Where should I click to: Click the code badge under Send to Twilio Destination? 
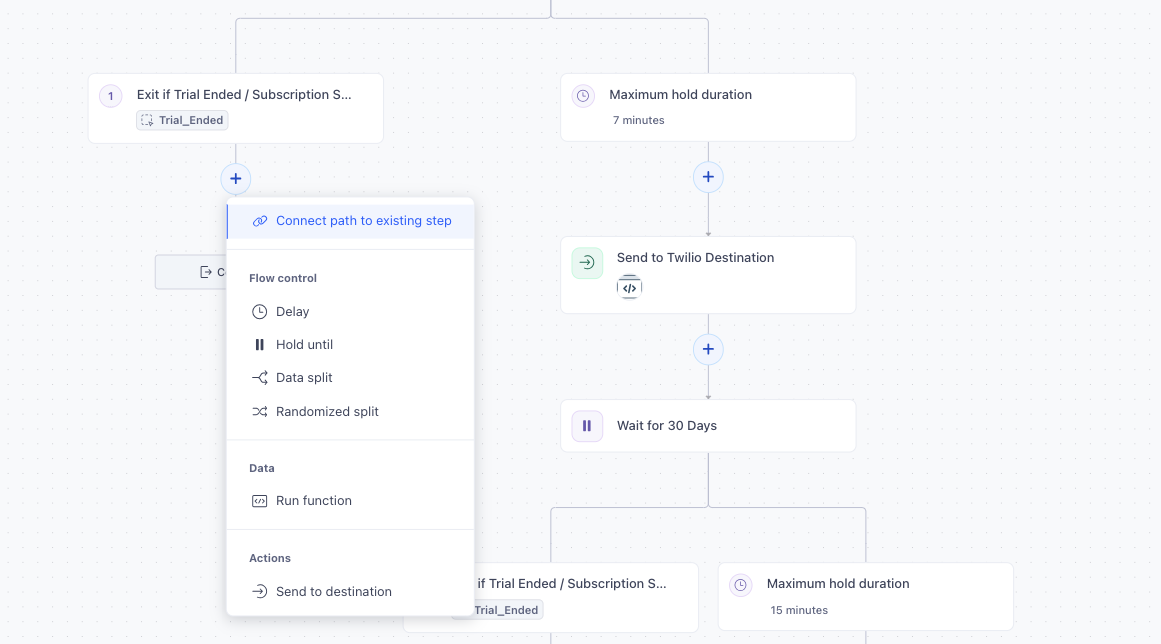click(629, 287)
